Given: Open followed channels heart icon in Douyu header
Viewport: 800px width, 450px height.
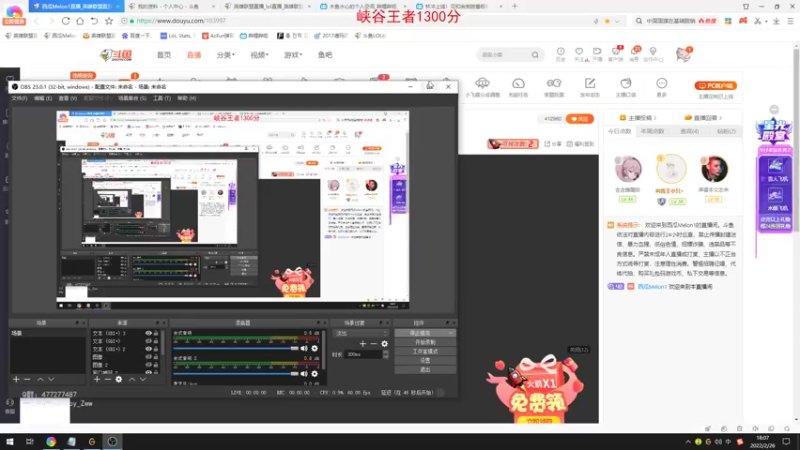Looking at the screenshot, I should [579, 52].
